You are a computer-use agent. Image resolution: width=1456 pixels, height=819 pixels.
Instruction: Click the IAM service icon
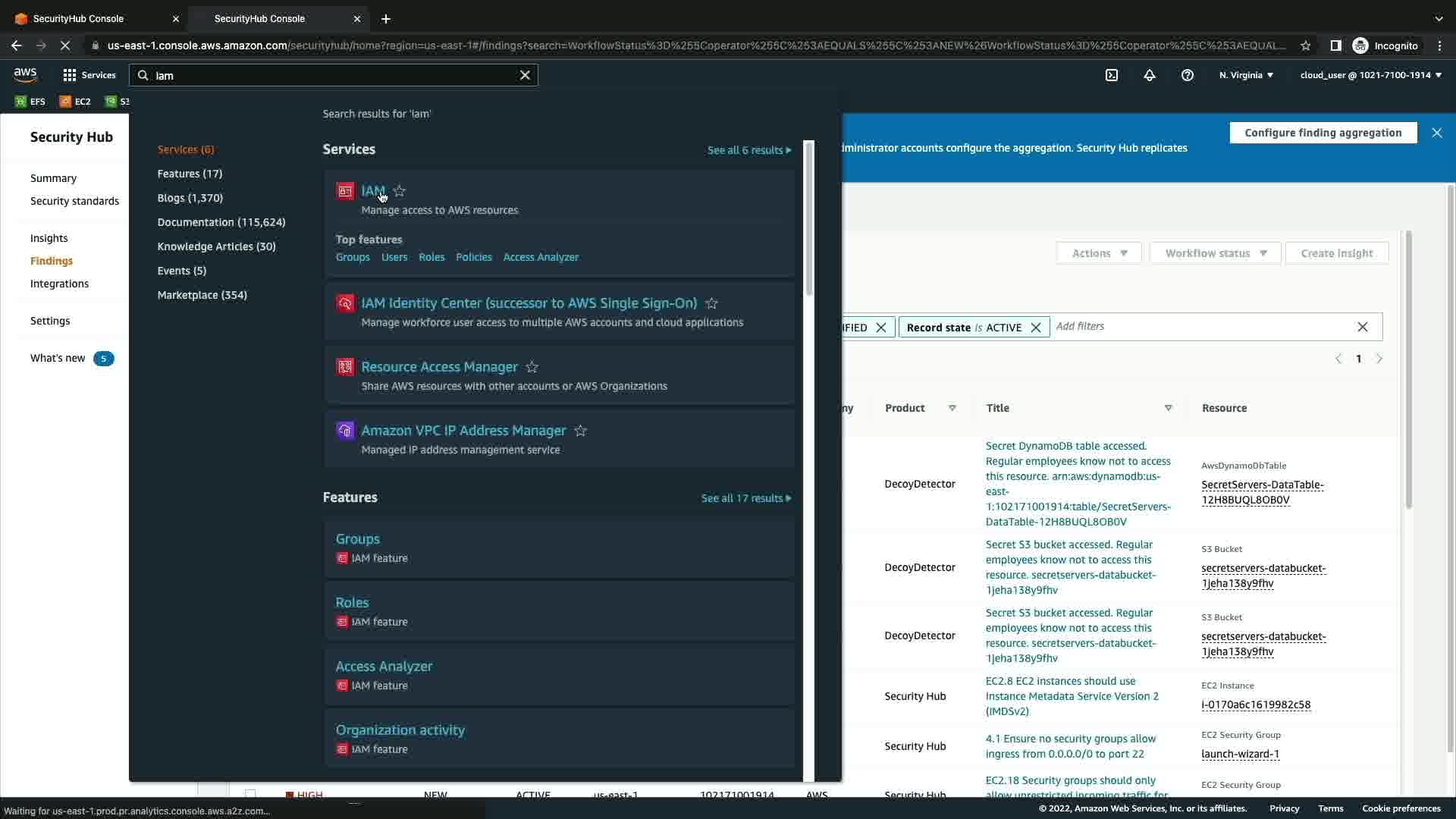point(345,191)
